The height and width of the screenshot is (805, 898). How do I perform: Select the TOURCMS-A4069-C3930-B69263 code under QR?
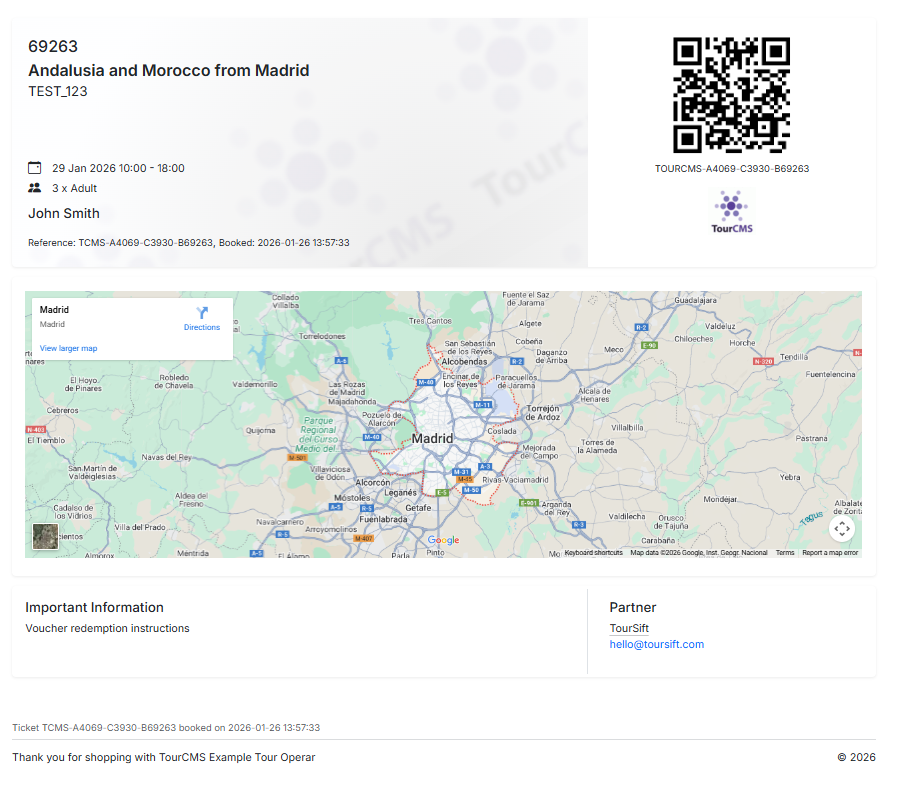(732, 169)
